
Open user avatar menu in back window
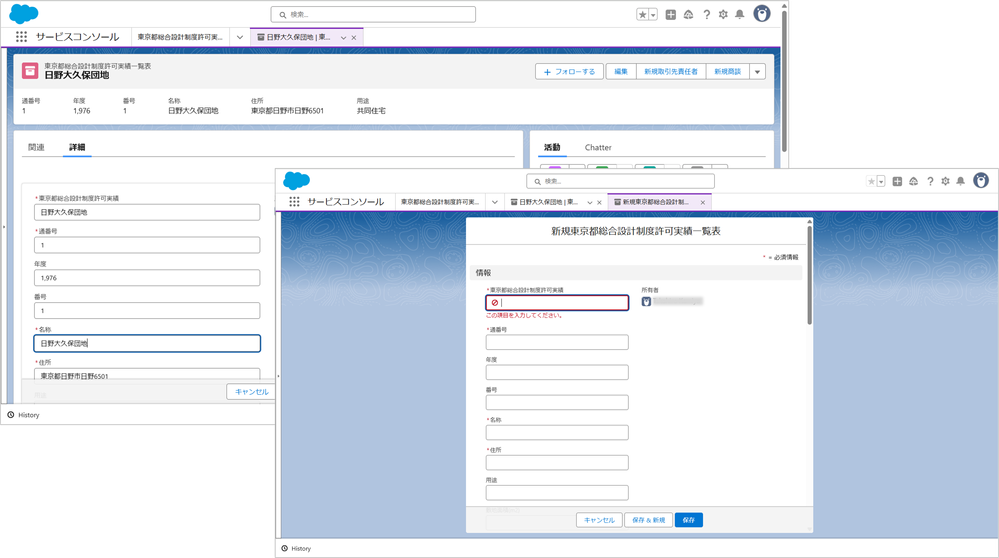tap(762, 13)
